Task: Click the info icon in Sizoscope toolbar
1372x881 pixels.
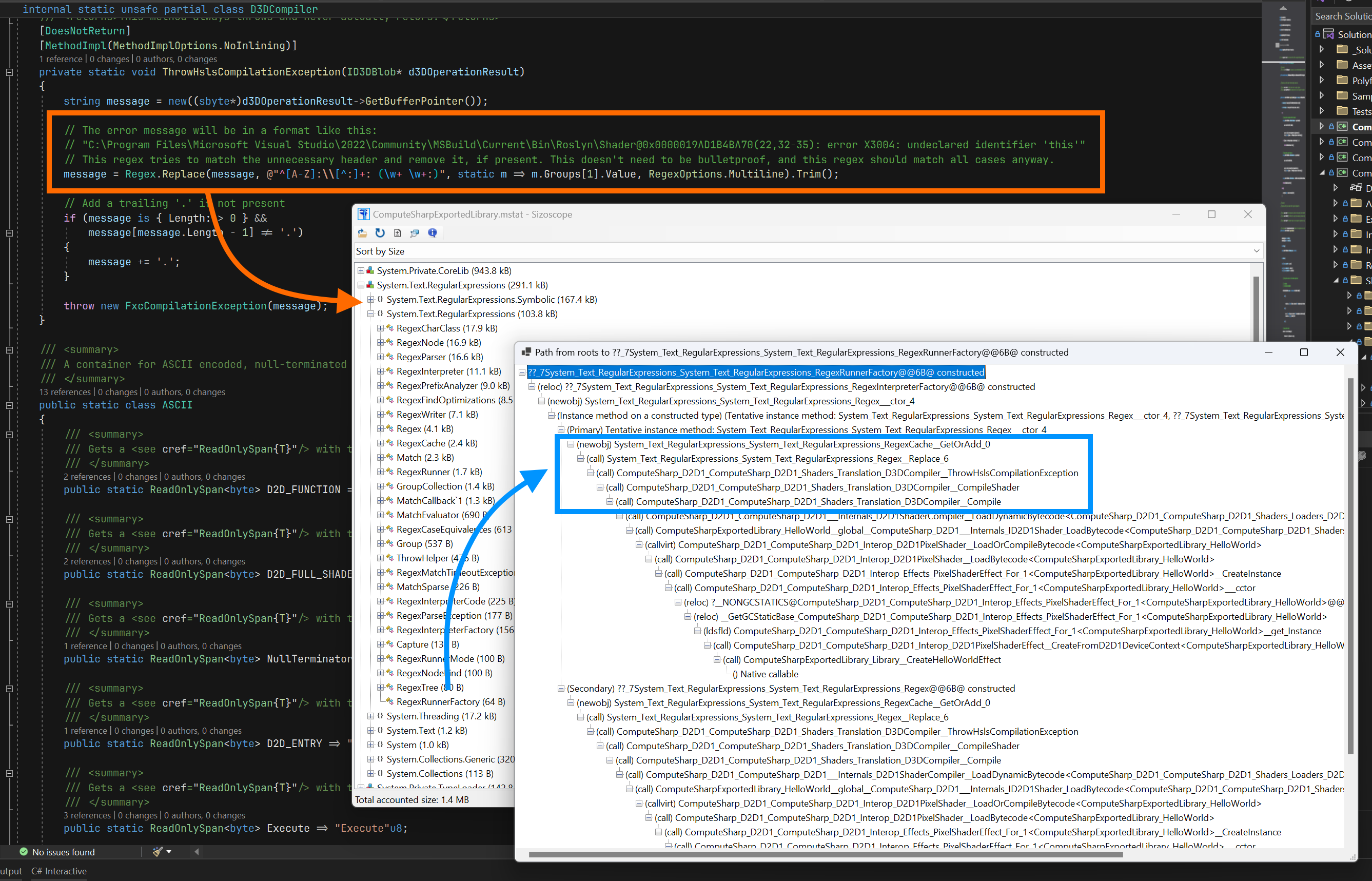Action: click(433, 233)
